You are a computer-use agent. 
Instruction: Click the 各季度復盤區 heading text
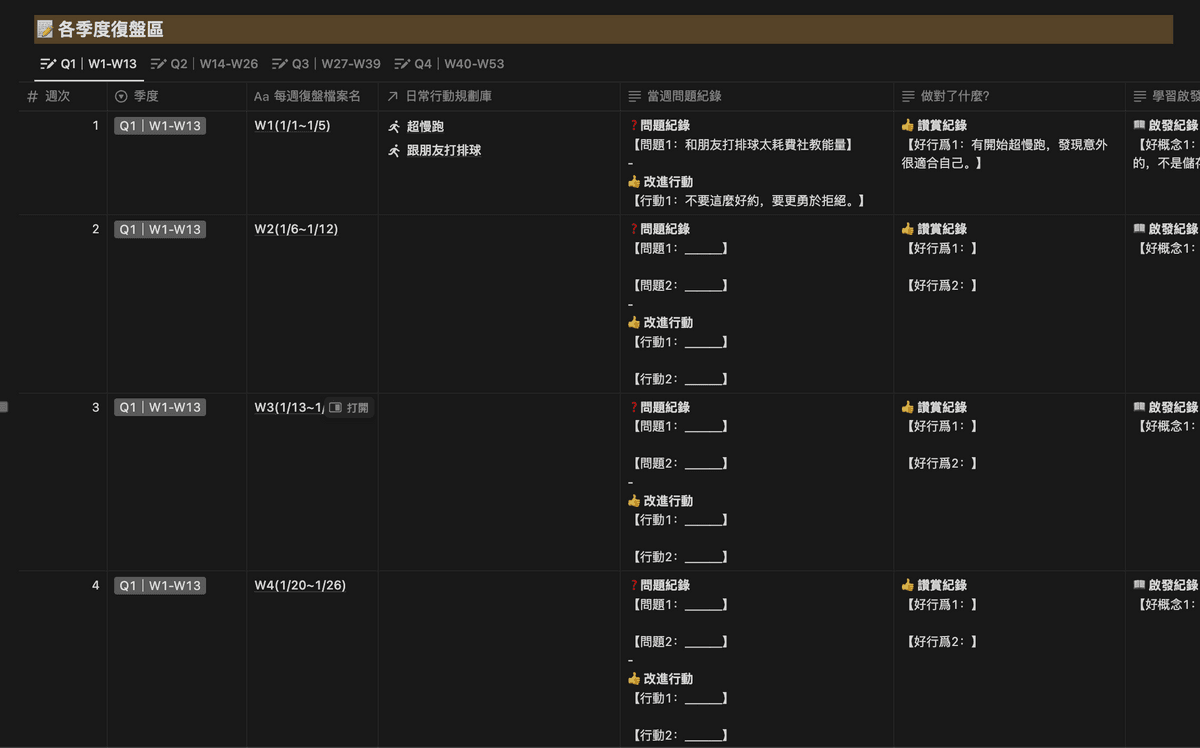(111, 30)
